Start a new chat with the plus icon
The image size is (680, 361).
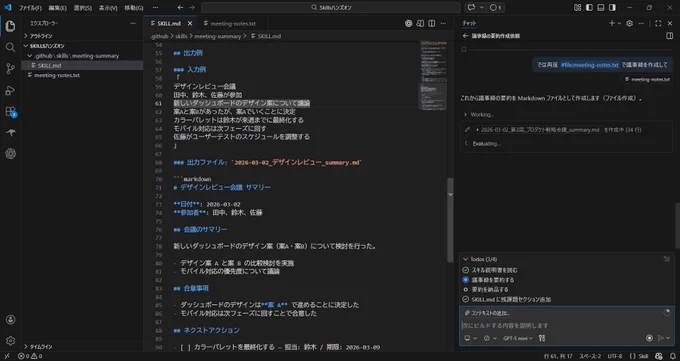point(612,23)
